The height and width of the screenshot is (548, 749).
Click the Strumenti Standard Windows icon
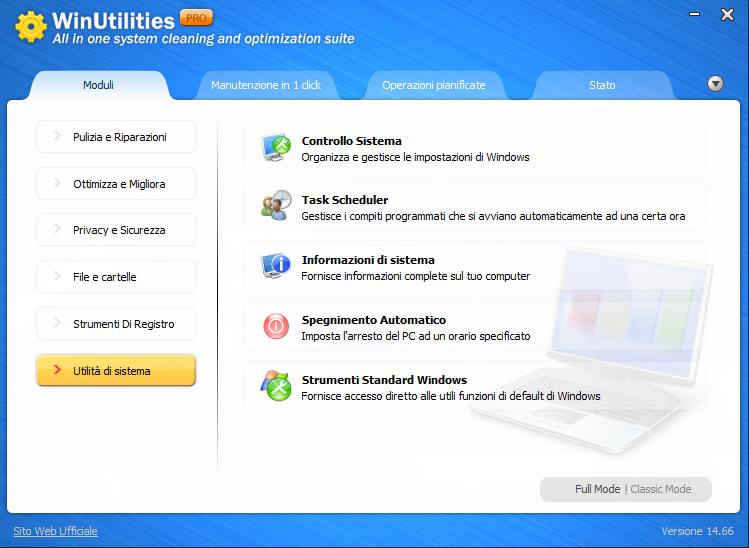coord(276,386)
